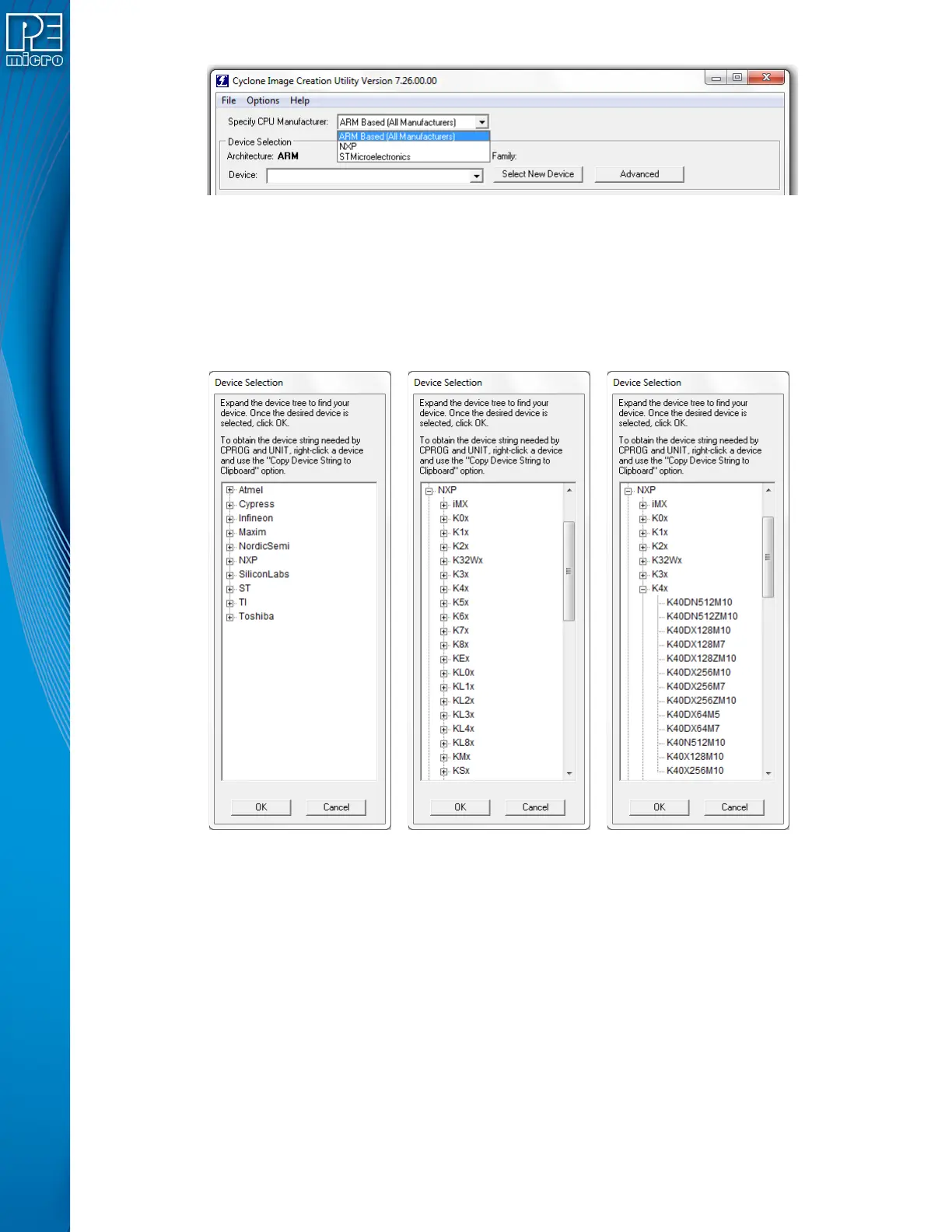Select device K40X256M10
Image resolution: width=952 pixels, height=1232 pixels.
(x=695, y=770)
